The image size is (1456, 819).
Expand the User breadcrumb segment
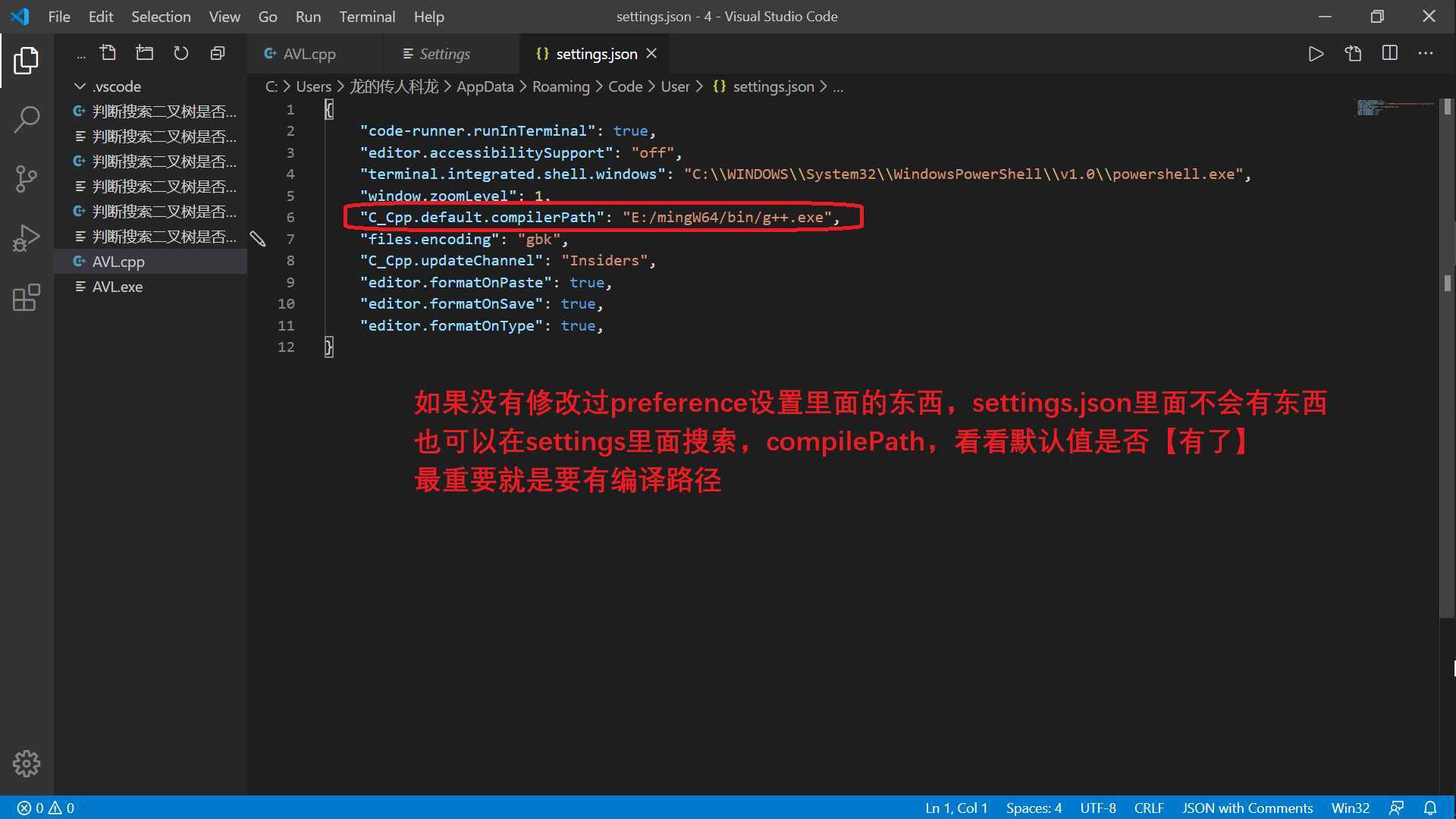coord(675,86)
